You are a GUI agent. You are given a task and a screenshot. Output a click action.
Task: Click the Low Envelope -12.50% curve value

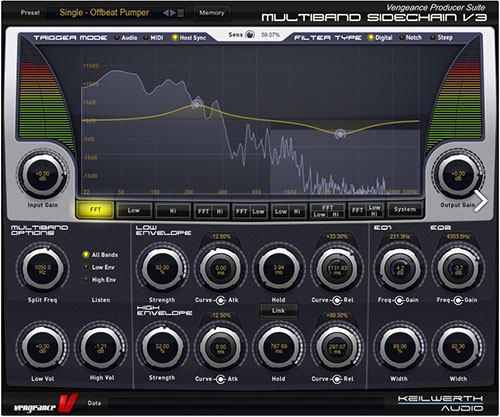pos(220,237)
